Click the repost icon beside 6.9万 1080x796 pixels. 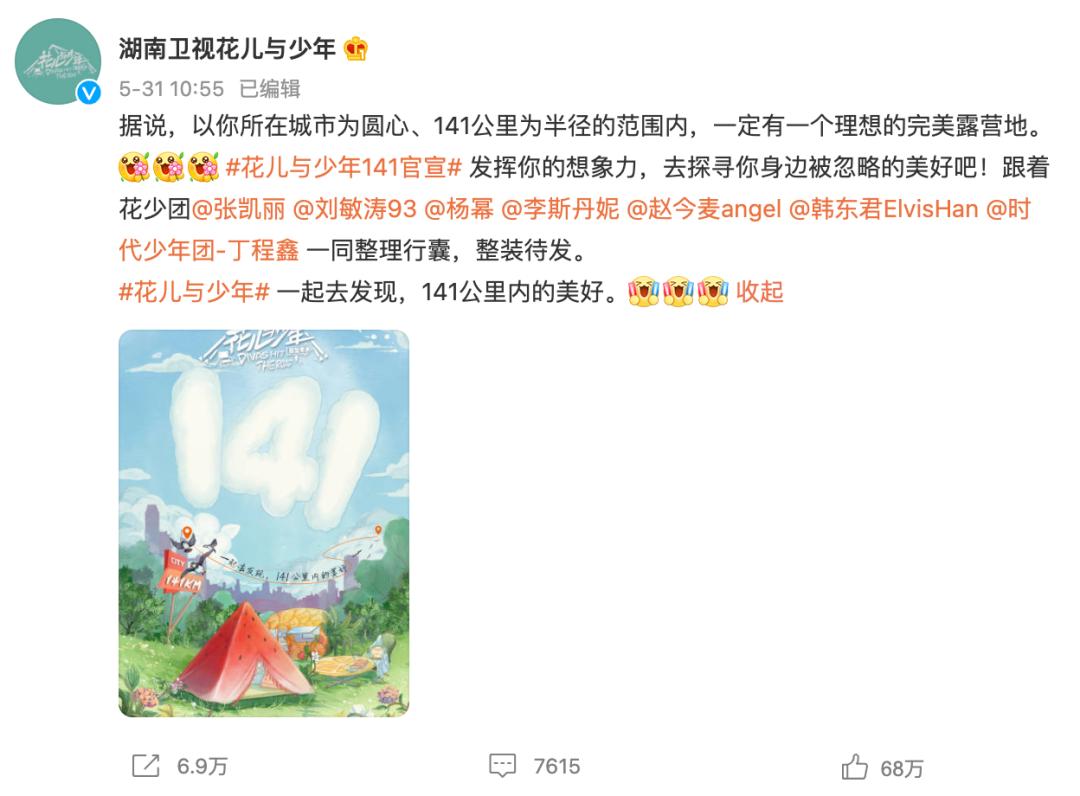point(145,766)
